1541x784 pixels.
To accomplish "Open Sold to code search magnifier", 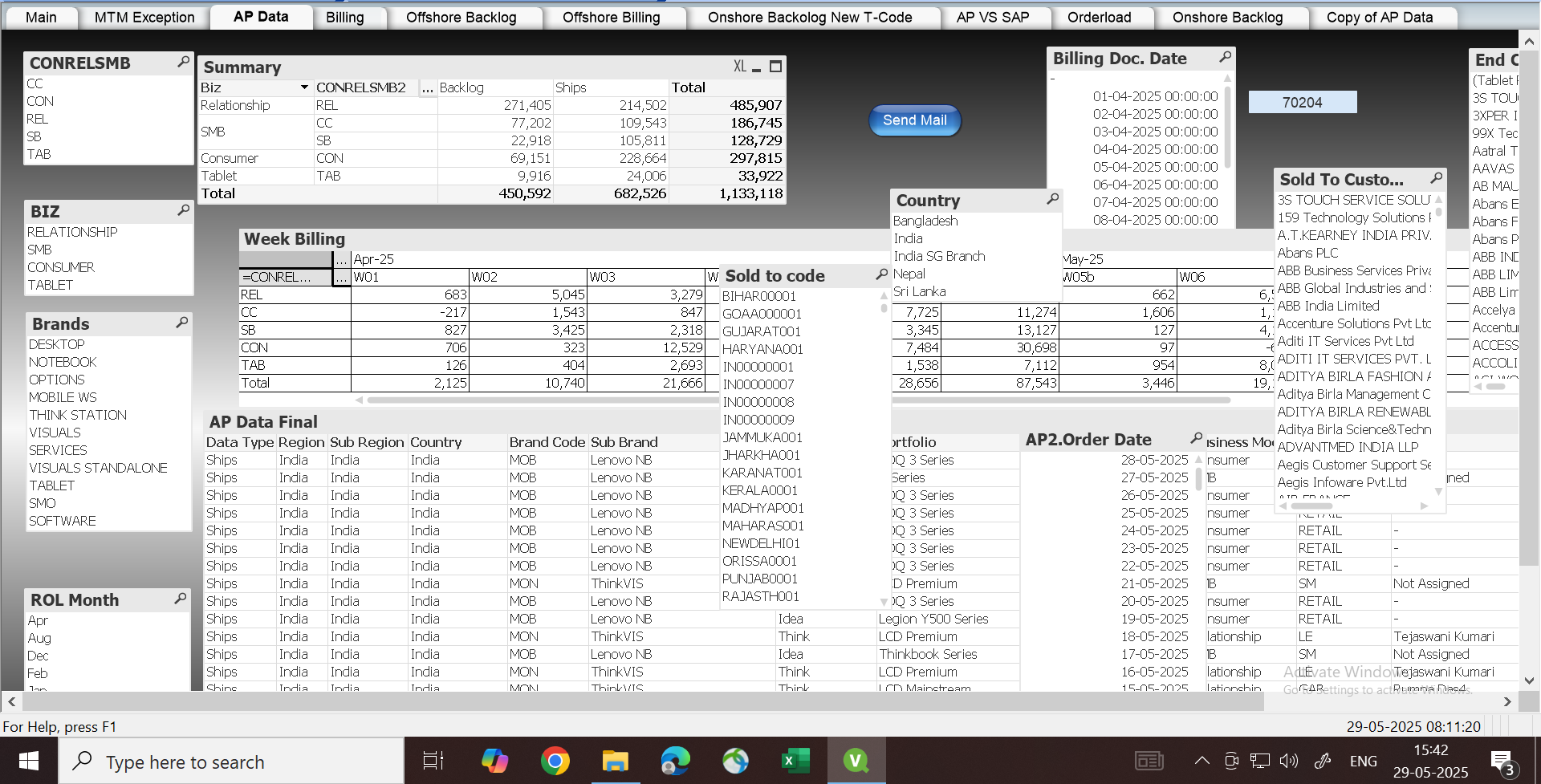I will [881, 274].
